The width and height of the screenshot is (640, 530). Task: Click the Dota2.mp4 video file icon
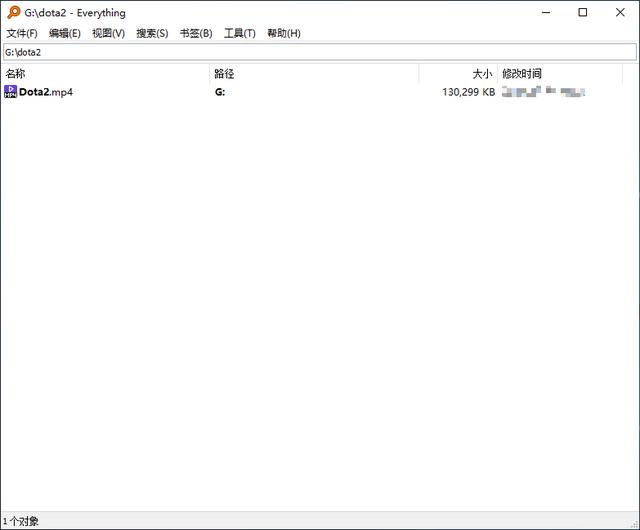pos(11,91)
